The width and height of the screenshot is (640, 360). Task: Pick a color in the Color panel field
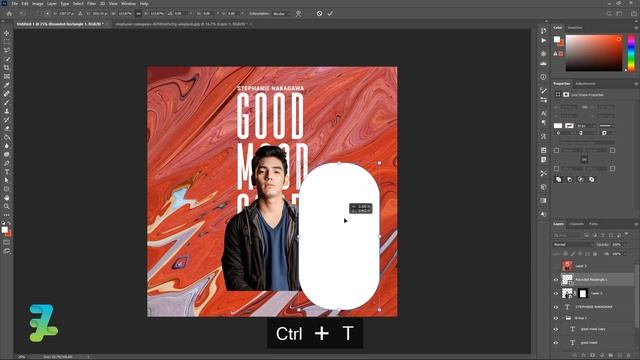593,53
